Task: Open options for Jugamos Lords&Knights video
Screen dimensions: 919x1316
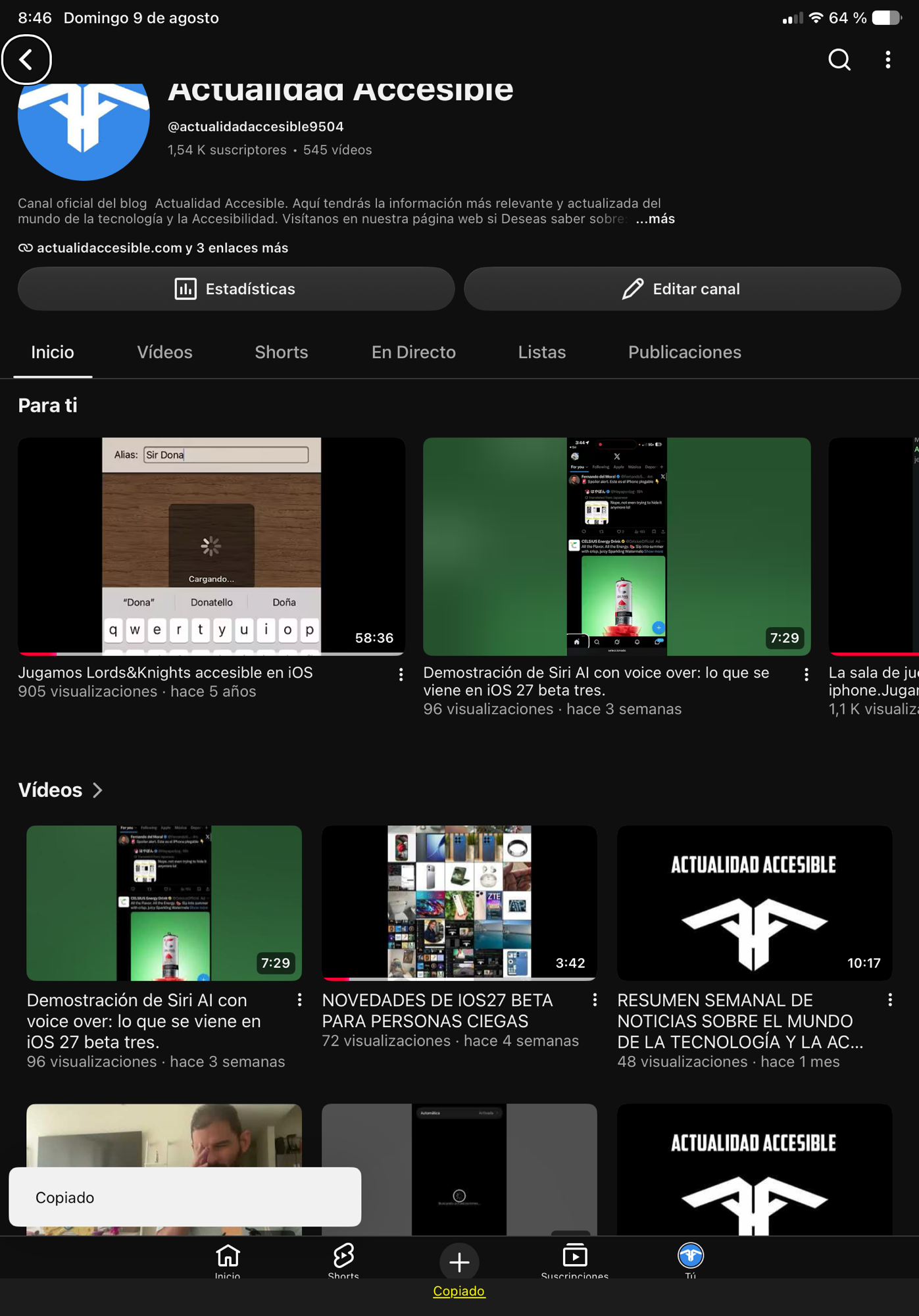Action: [401, 674]
